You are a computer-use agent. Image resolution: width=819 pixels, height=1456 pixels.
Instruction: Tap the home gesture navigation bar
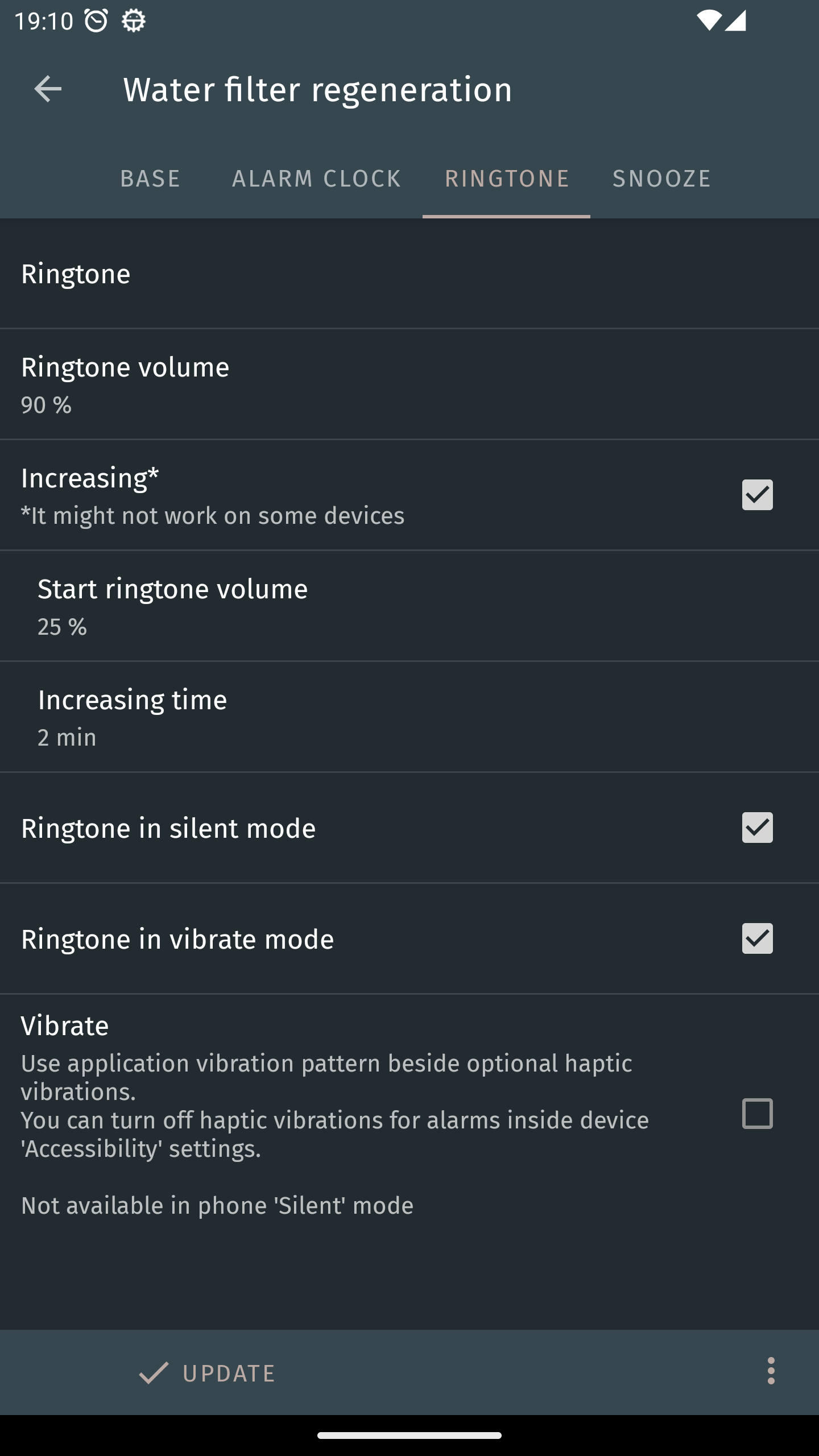pos(409,1435)
